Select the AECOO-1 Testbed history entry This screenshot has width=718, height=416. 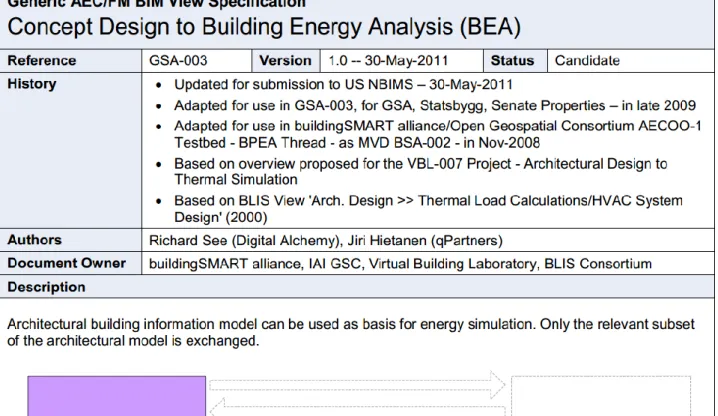pyautogui.click(x=437, y=134)
